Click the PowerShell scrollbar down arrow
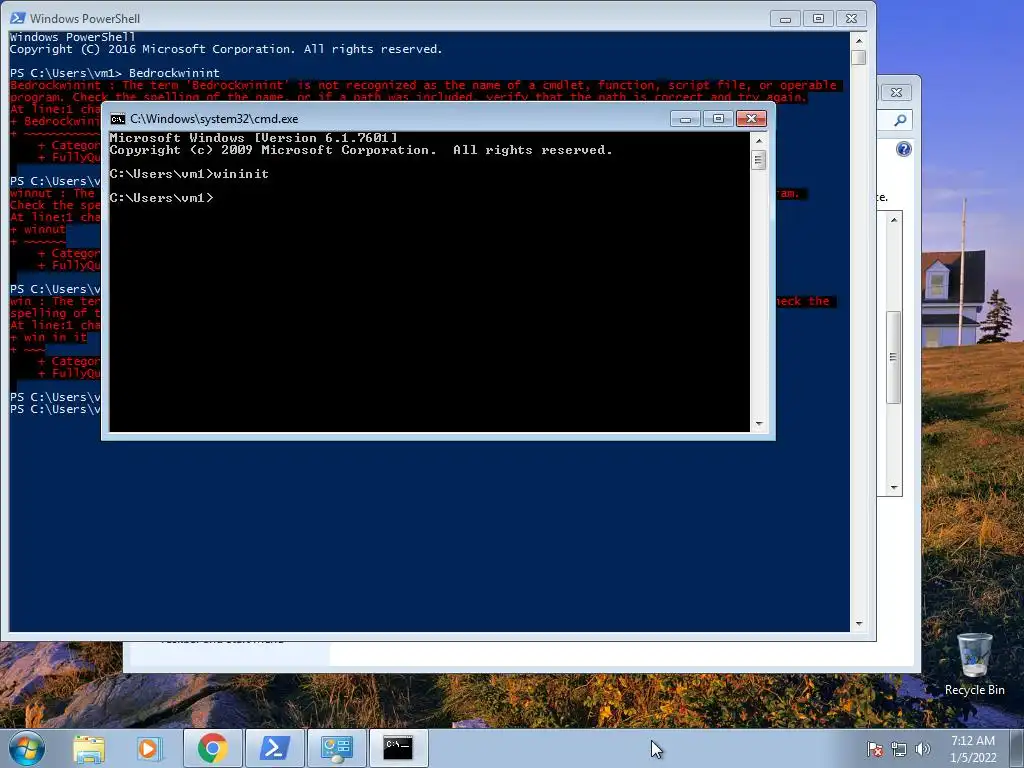The height and width of the screenshot is (768, 1024). [859, 624]
